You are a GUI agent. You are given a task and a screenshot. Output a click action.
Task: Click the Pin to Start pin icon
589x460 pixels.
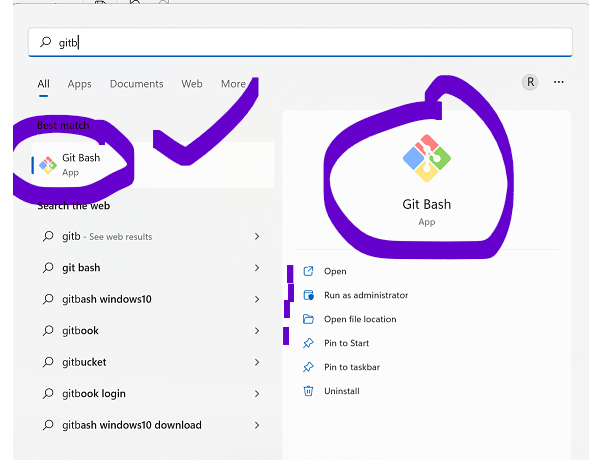pos(308,343)
